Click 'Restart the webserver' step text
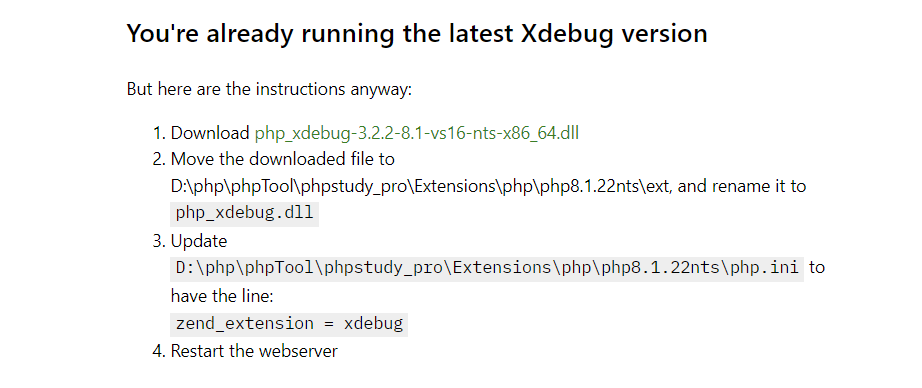Image resolution: width=922 pixels, height=388 pixels. click(x=254, y=352)
